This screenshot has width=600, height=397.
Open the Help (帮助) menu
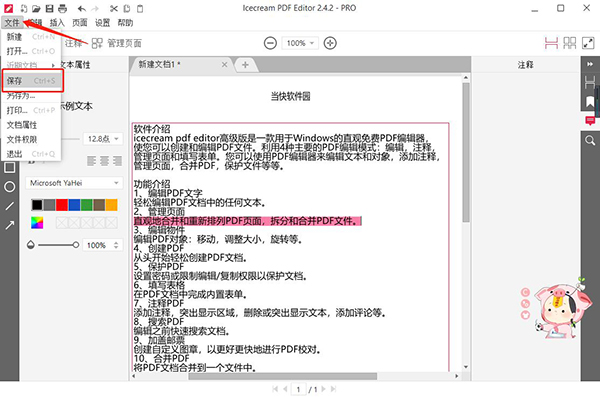[125, 23]
